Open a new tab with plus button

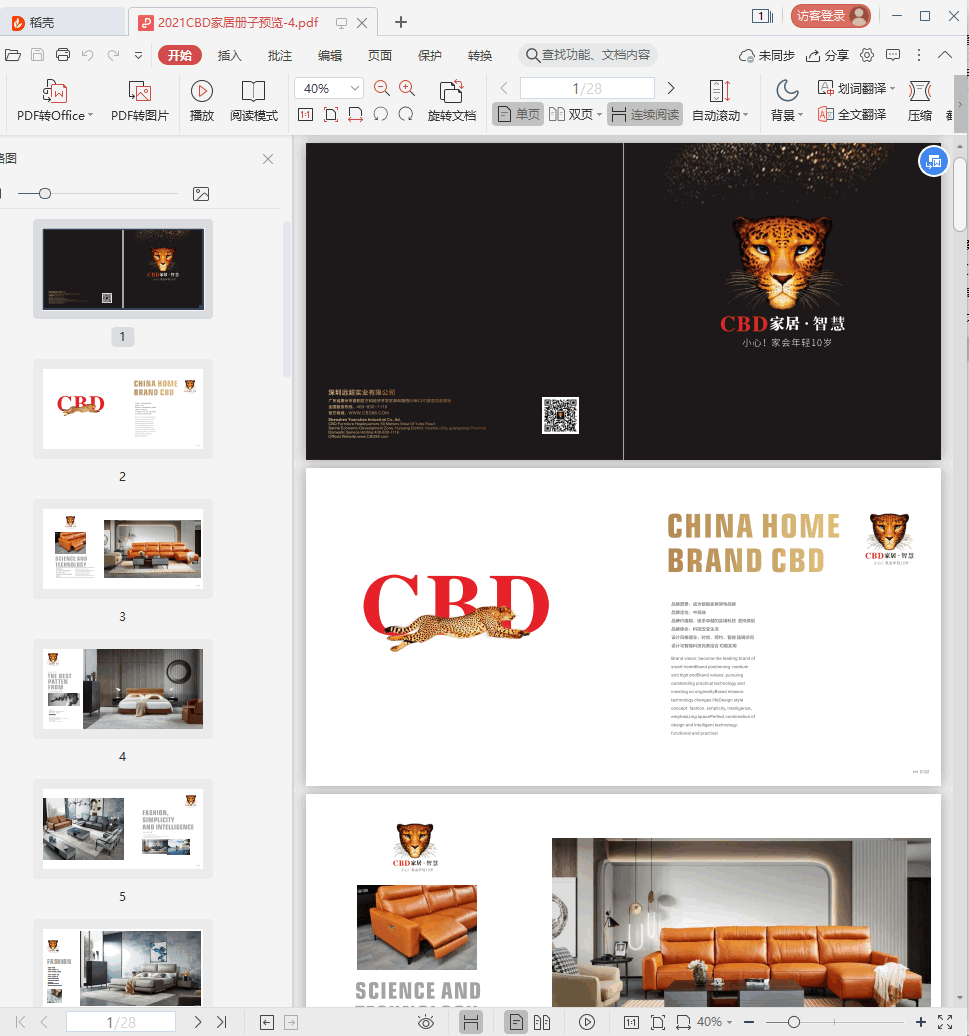(400, 22)
